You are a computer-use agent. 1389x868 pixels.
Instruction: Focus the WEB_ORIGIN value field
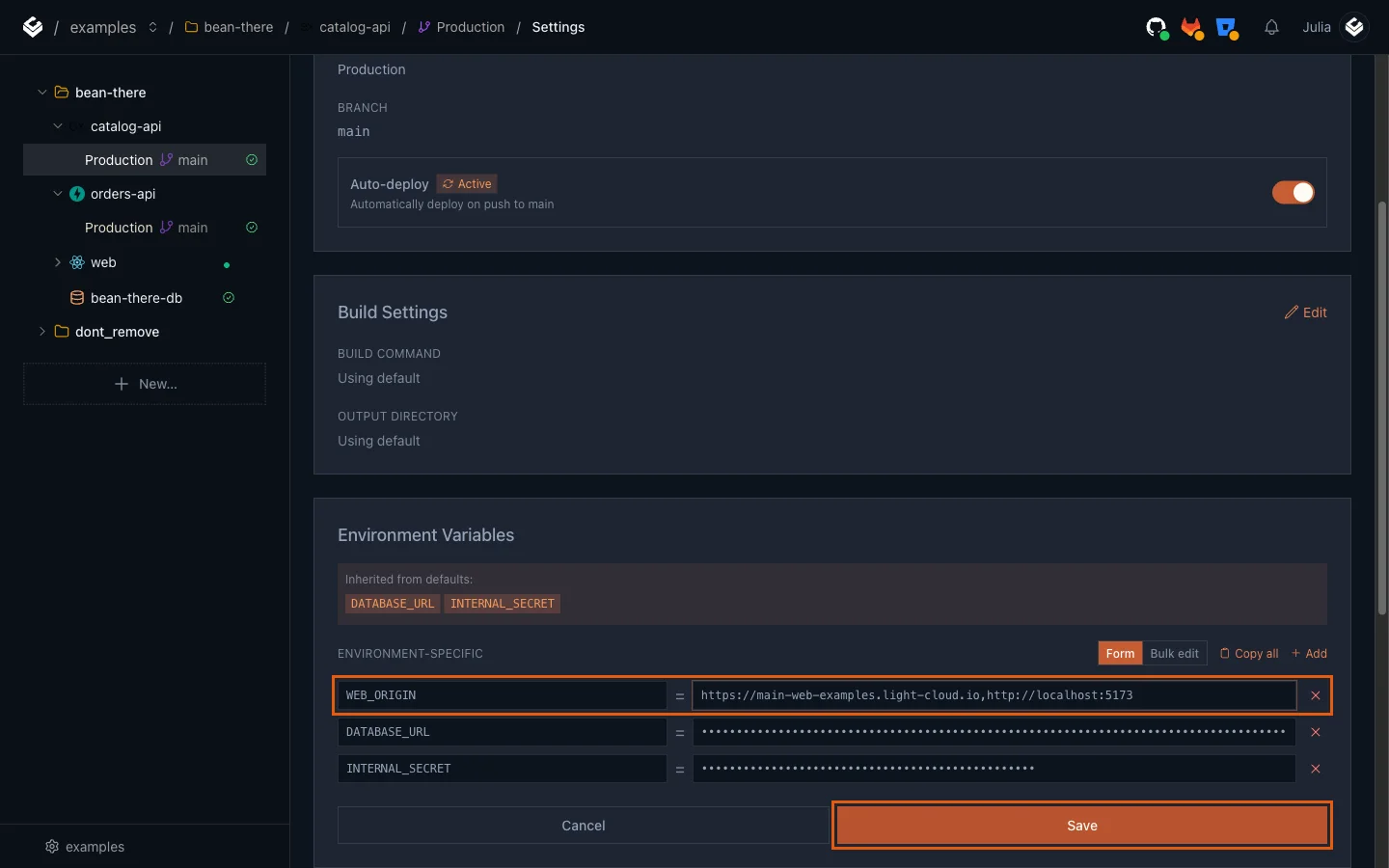994,695
